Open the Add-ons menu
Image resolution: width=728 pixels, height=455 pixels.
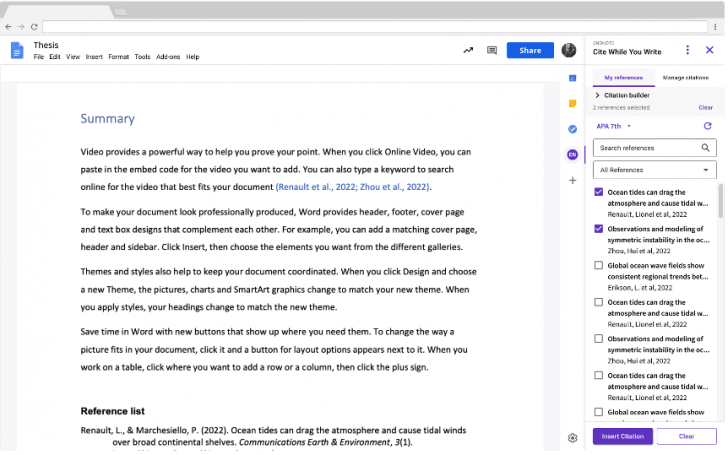pos(168,57)
